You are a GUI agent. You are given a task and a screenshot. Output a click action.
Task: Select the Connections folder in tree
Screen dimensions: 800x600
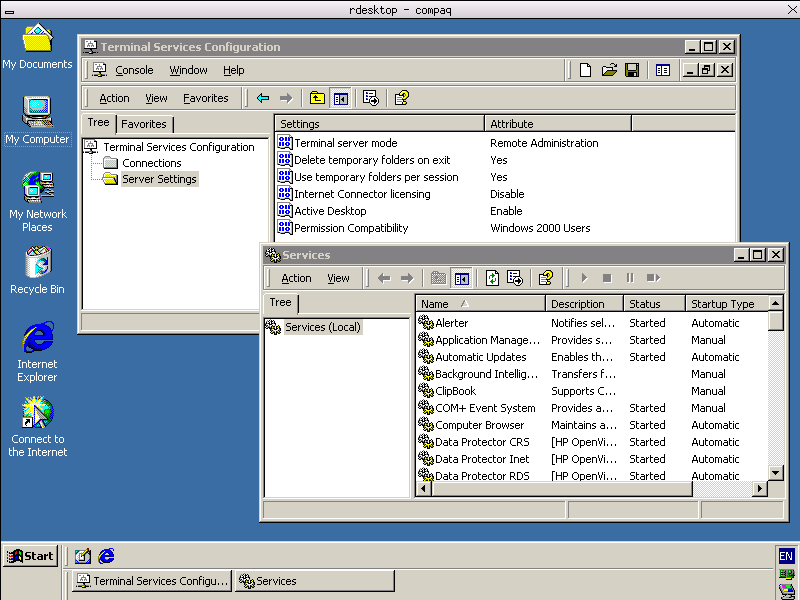point(152,163)
